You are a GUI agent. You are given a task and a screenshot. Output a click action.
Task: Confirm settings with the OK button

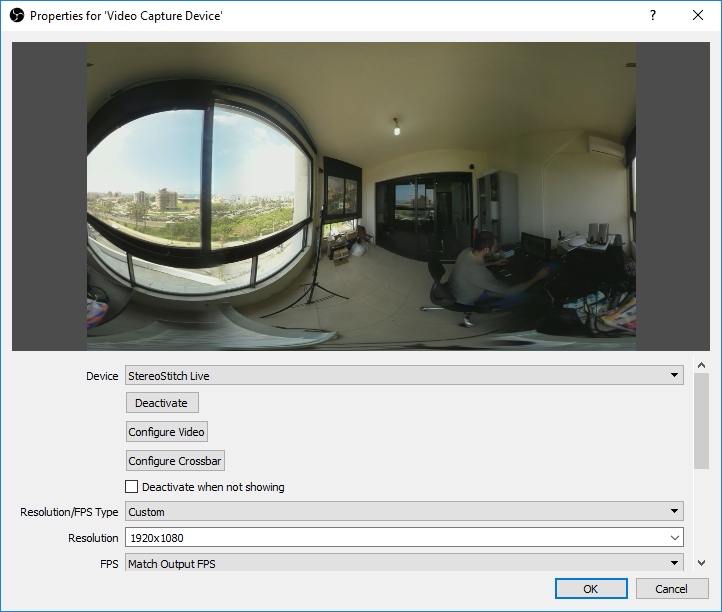(x=591, y=589)
